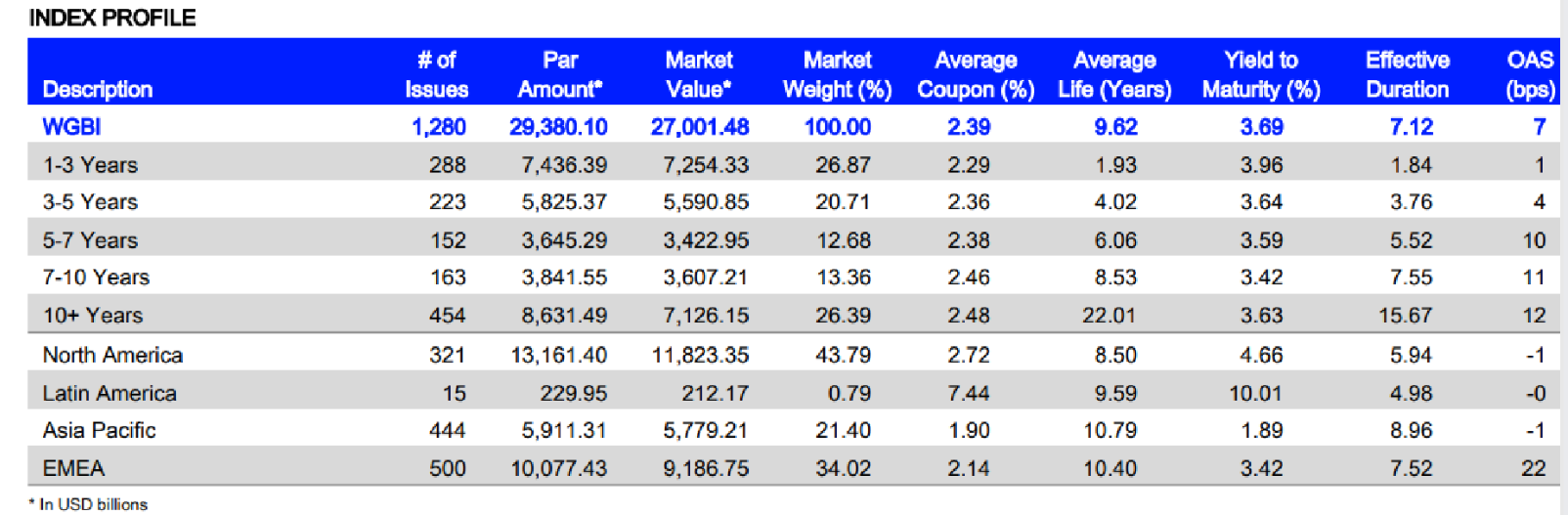Screen dimensions: 1568x515
Task: Select the 1-3 Years row label
Action: [90, 165]
